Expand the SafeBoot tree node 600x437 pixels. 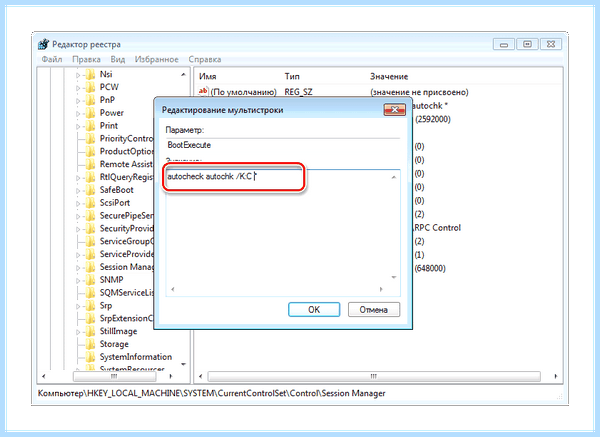pyautogui.click(x=78, y=191)
